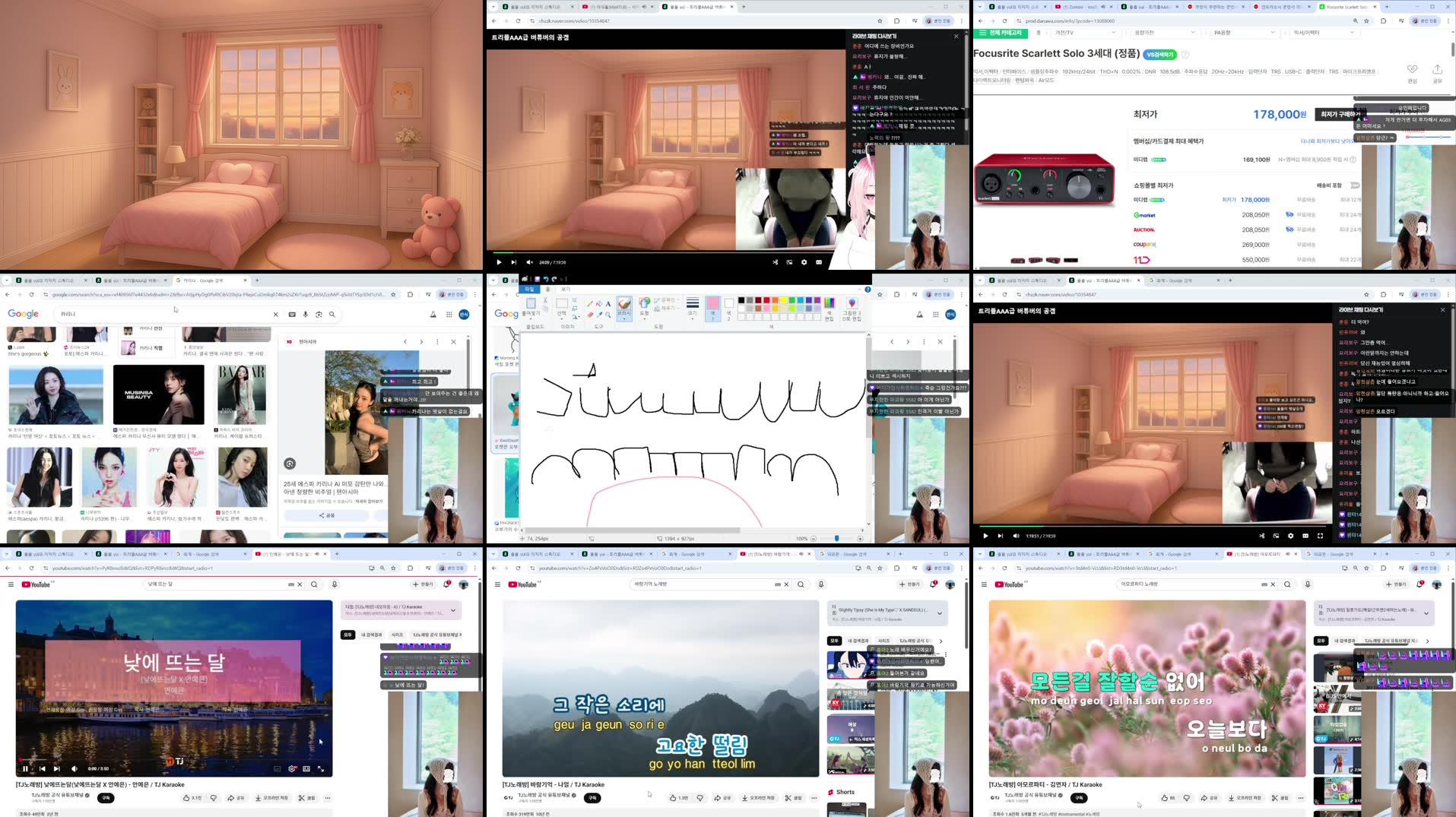Select the pink Color 1 swatch in Paint
The height and width of the screenshot is (817, 1456).
tap(713, 304)
